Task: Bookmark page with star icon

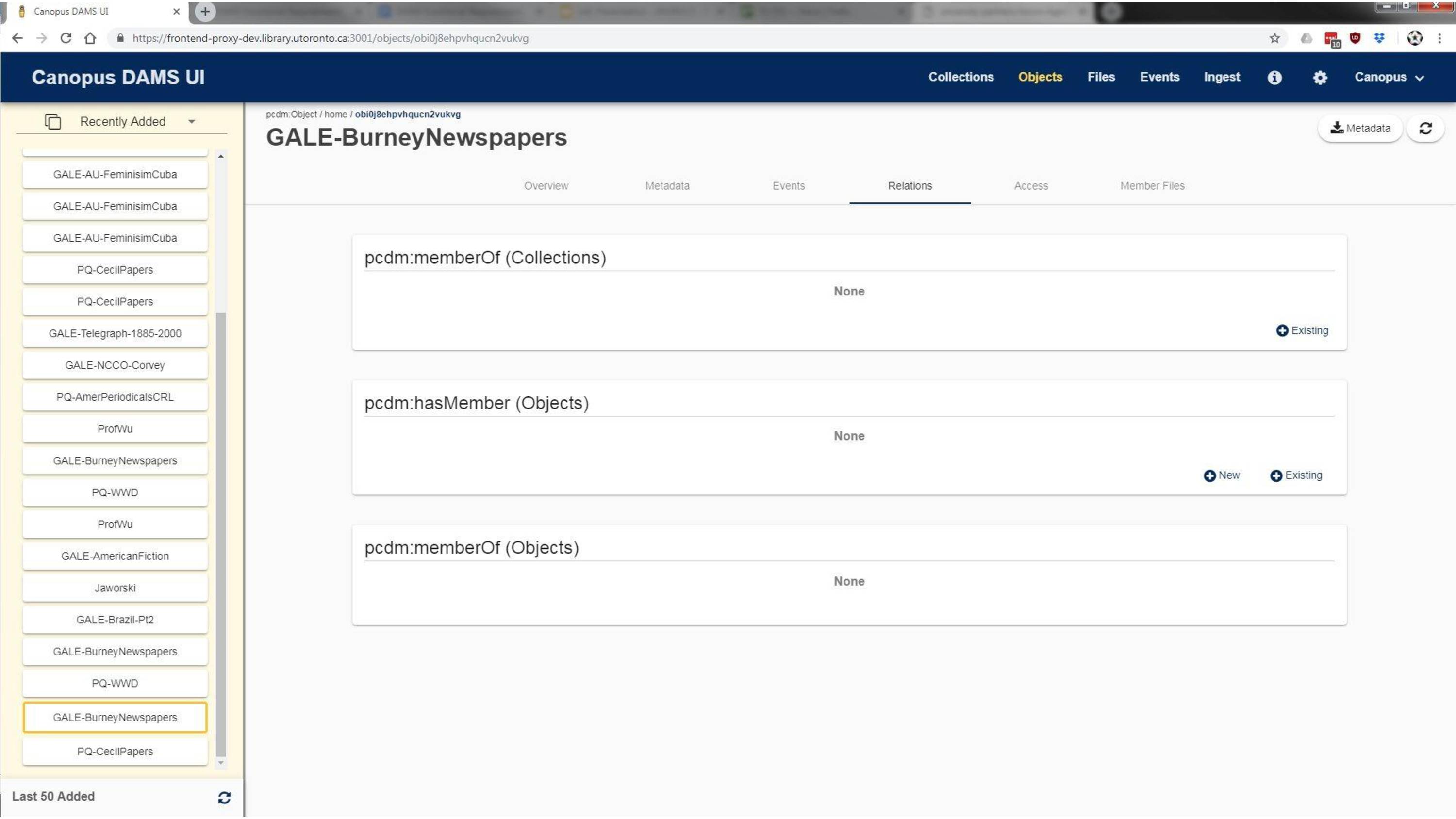Action: (1274, 38)
